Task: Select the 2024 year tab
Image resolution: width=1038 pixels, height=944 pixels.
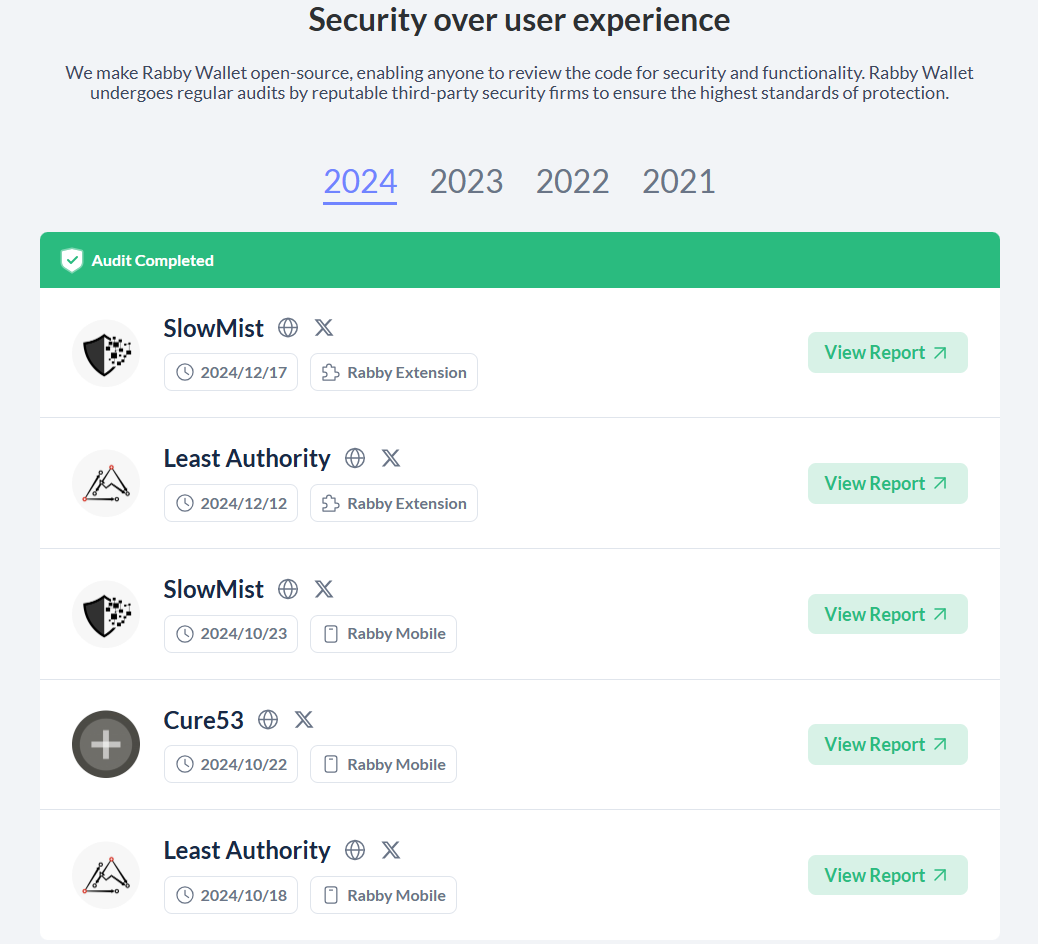Action: point(360,182)
